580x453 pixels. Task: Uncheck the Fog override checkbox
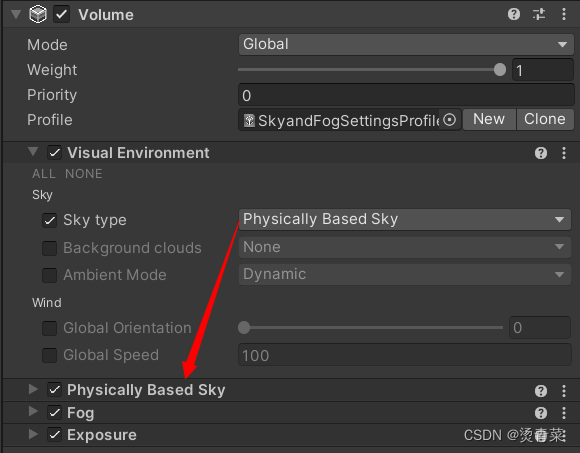pyautogui.click(x=55, y=412)
